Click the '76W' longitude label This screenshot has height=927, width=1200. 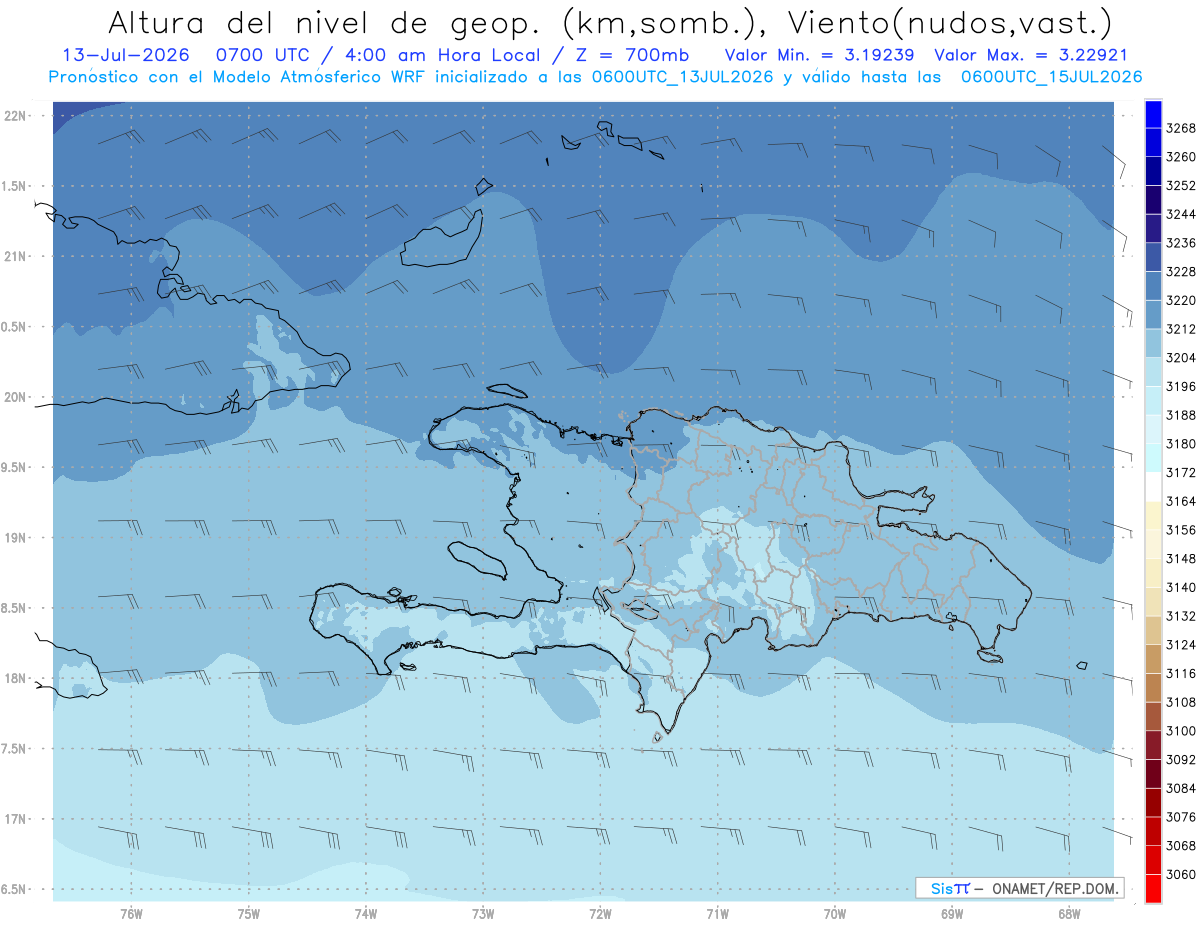(131, 913)
